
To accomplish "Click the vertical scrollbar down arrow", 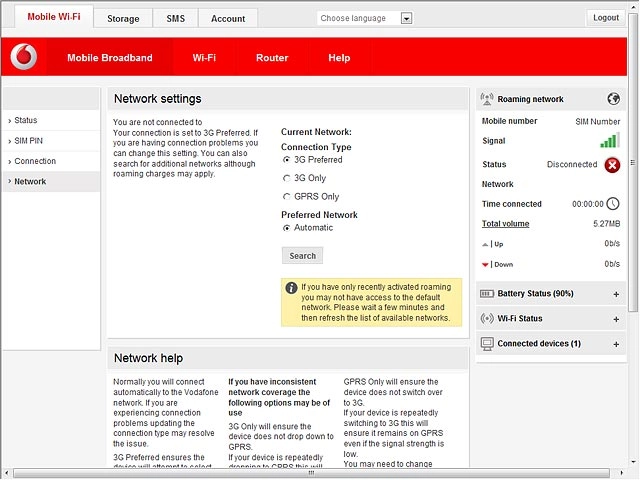I will (x=633, y=462).
